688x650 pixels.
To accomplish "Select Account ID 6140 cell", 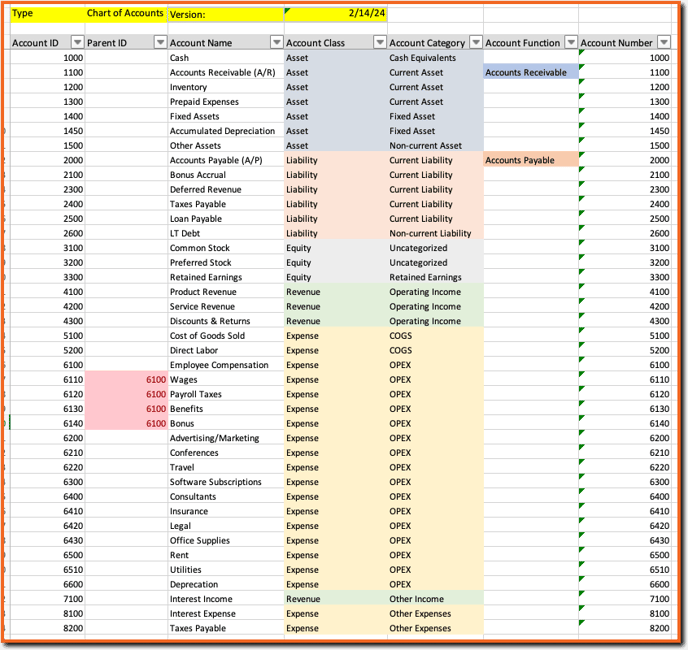I will (x=47, y=424).
